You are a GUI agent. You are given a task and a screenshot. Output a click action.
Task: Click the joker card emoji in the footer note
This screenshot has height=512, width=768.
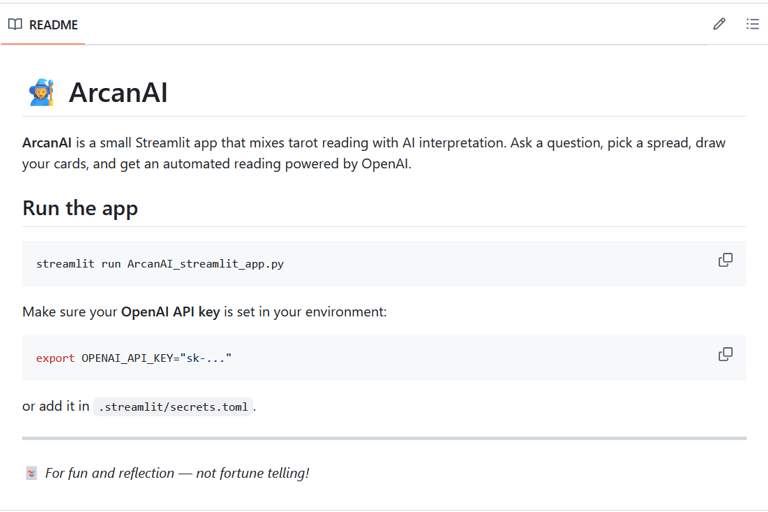[31, 473]
